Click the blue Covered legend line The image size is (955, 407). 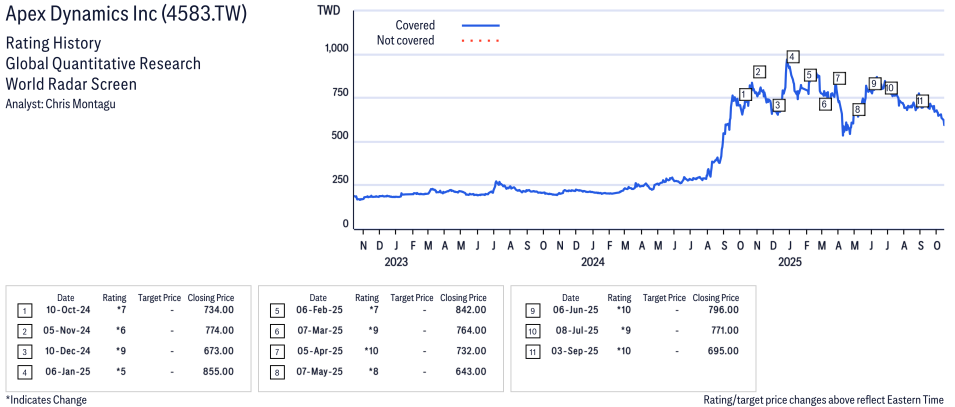coord(481,25)
